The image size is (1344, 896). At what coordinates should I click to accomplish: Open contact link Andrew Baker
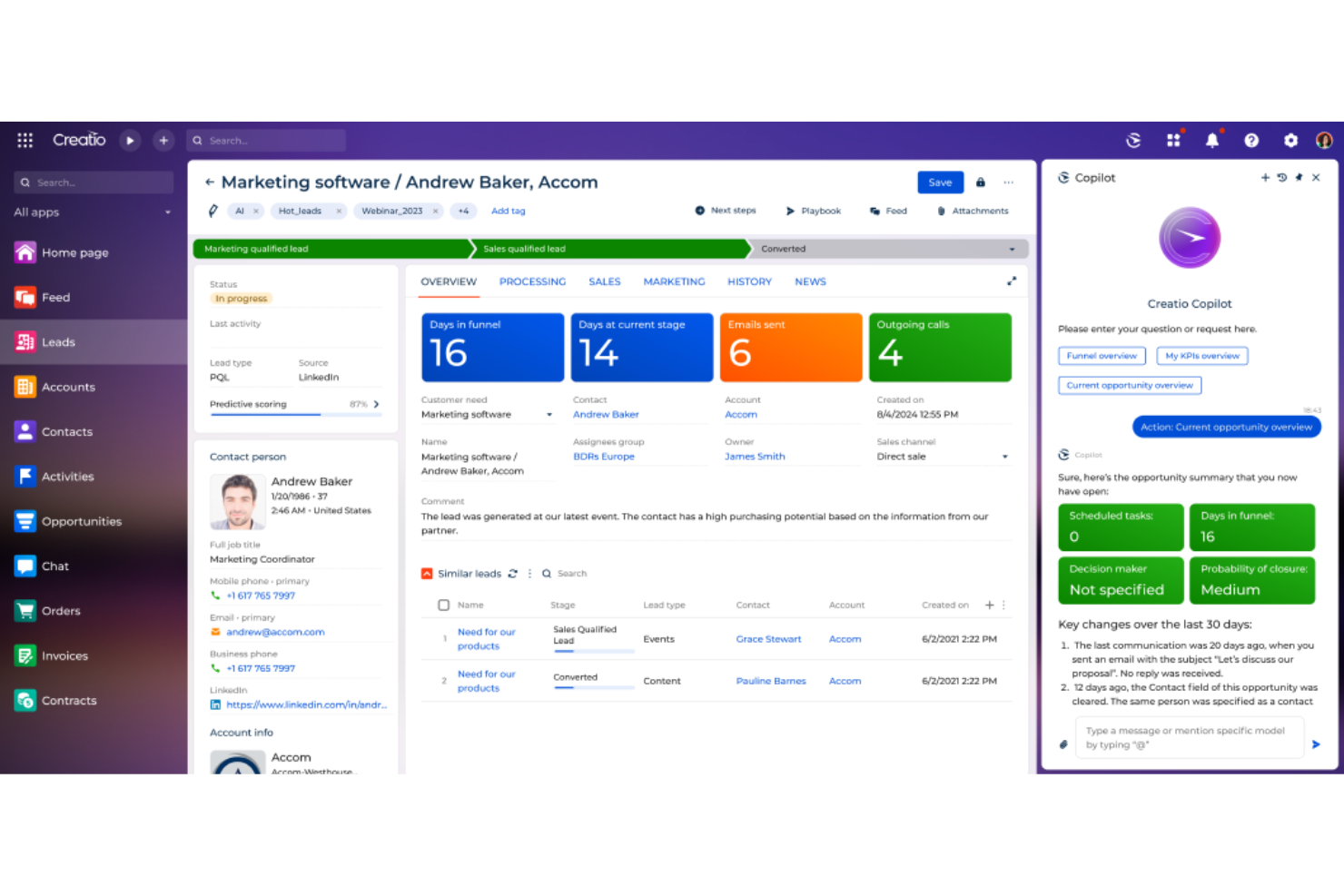pos(606,414)
